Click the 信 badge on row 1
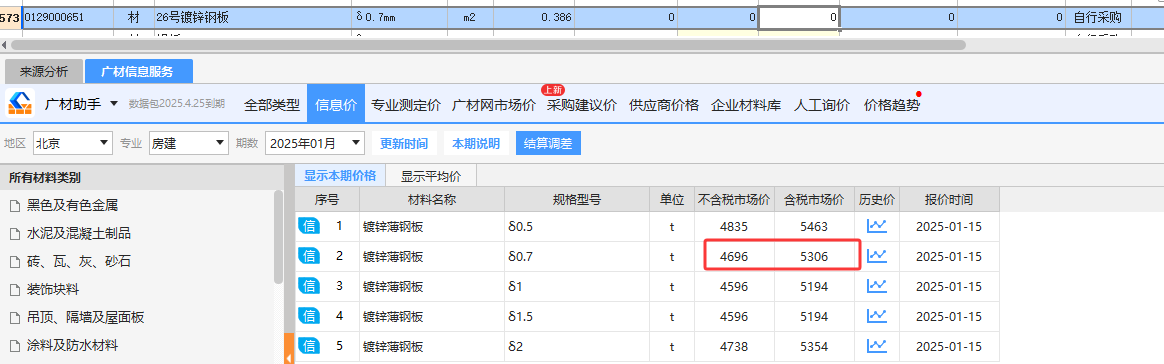Screen dimensions: 1164x364 (x=309, y=226)
